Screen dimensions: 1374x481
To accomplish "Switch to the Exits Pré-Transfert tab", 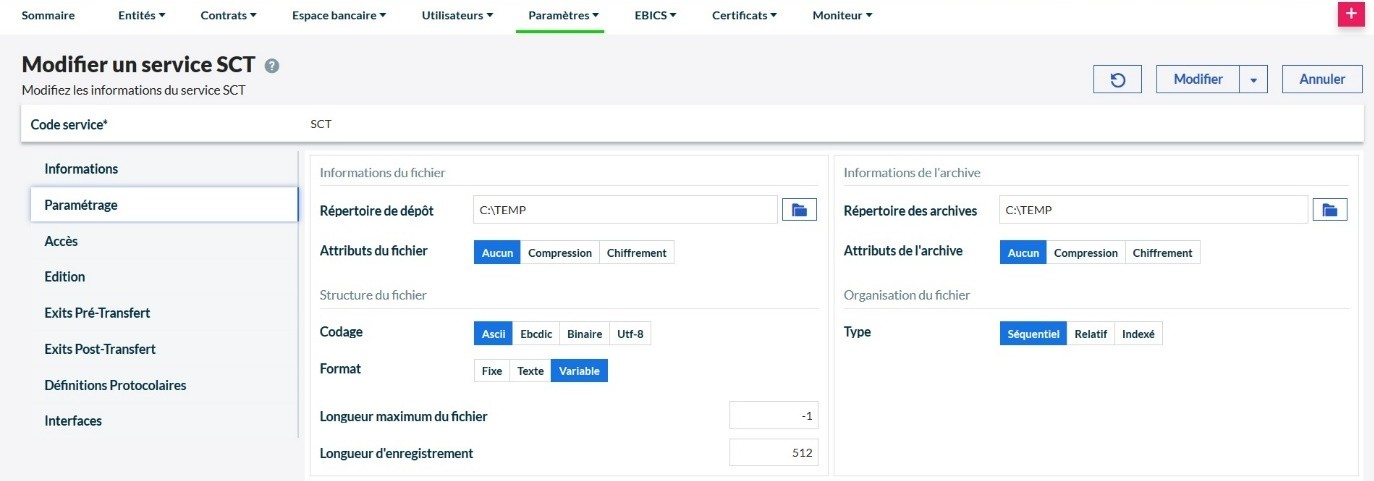I will point(97,313).
